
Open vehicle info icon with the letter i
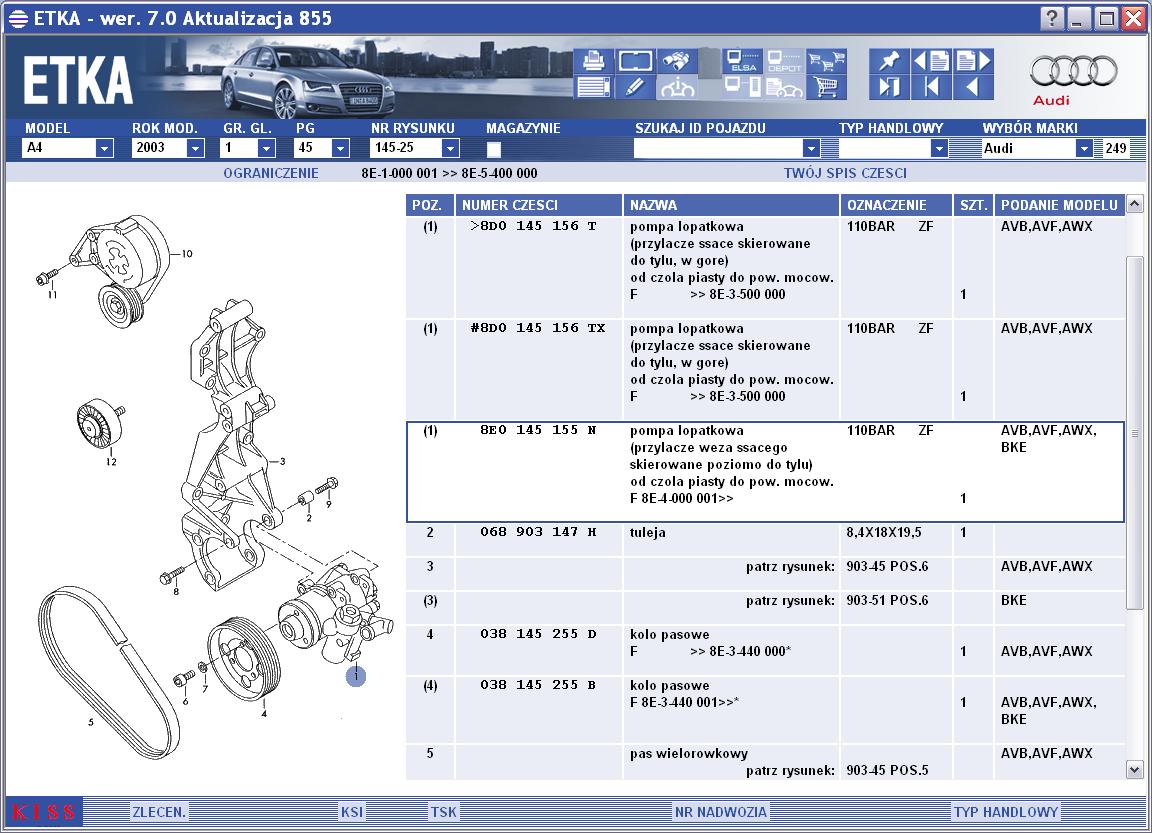[x=677, y=87]
